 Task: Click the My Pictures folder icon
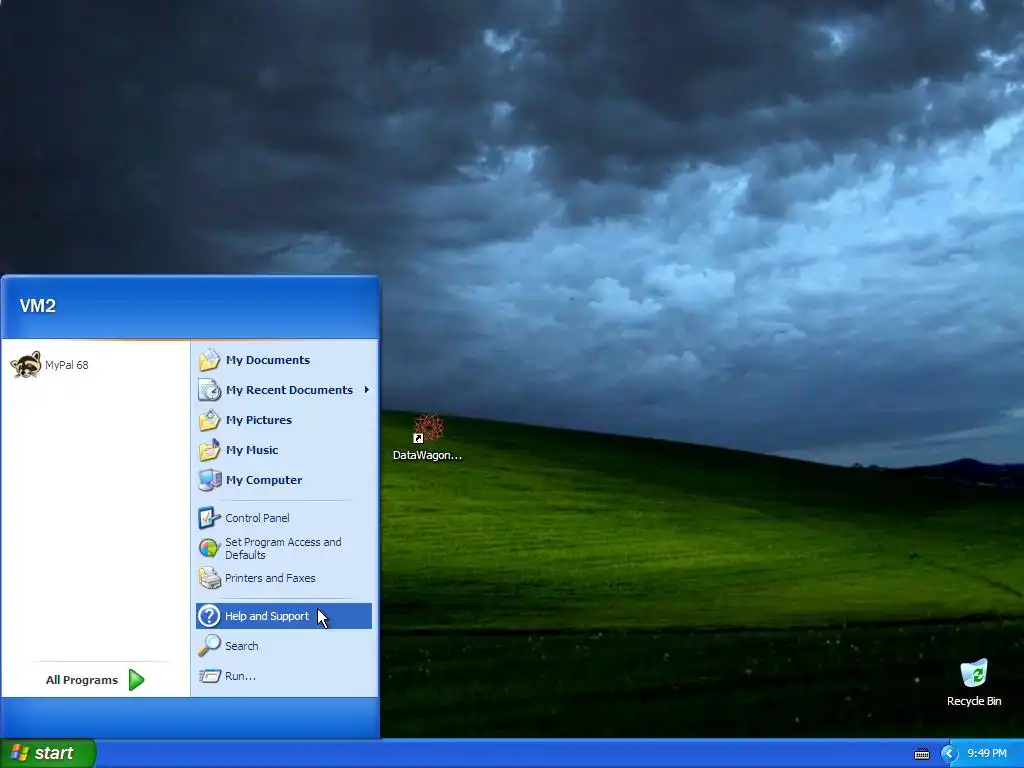209,420
